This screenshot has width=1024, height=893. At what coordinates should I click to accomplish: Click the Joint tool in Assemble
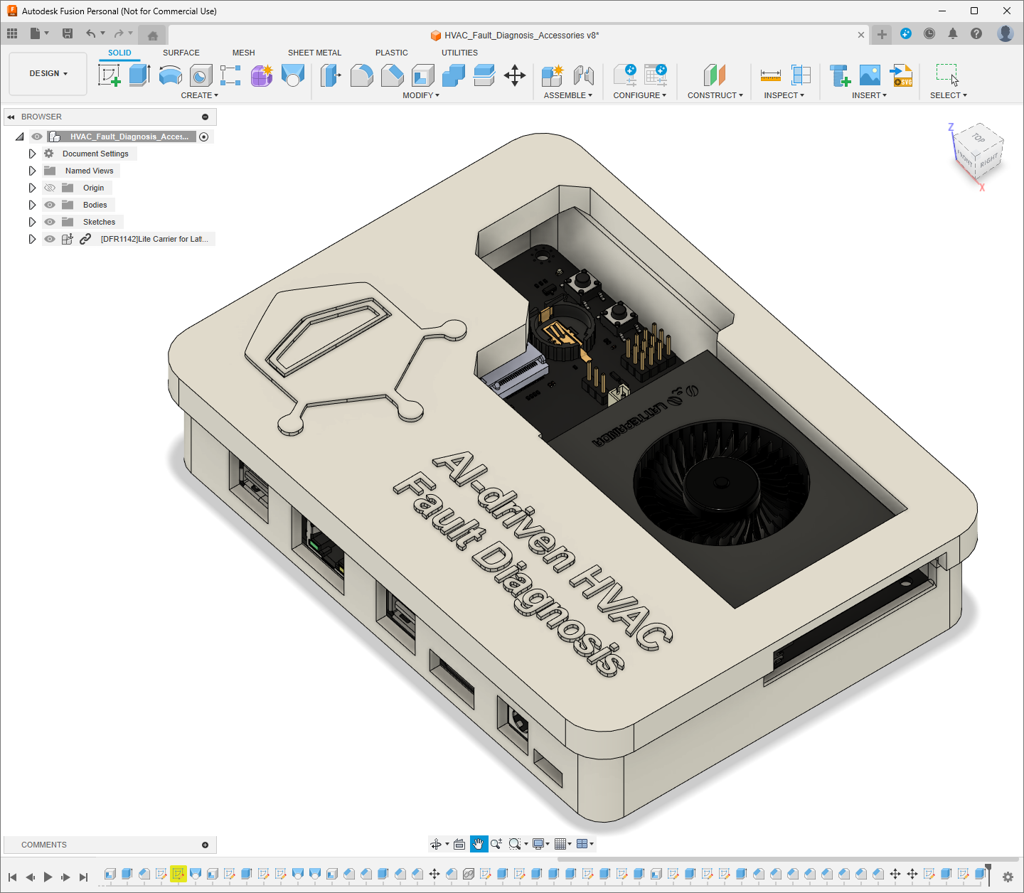click(584, 75)
